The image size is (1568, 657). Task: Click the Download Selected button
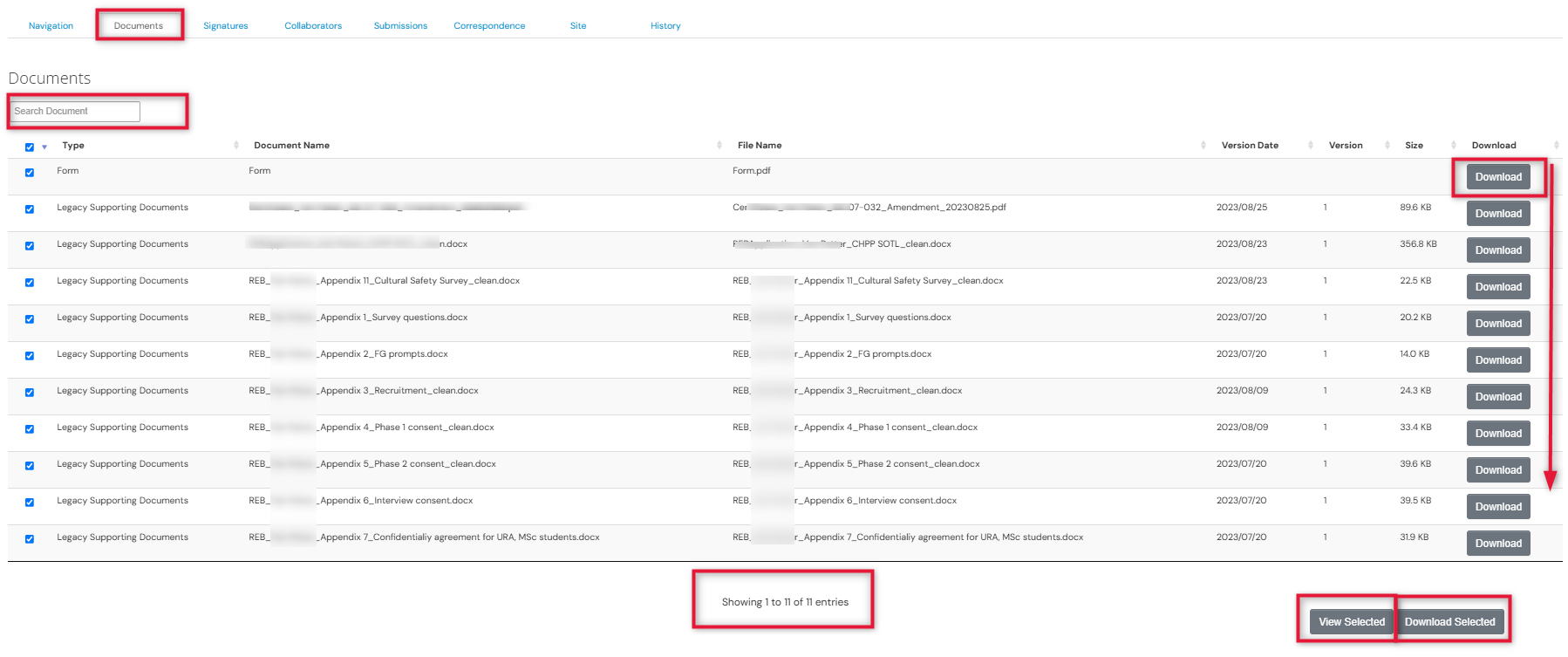1449,622
